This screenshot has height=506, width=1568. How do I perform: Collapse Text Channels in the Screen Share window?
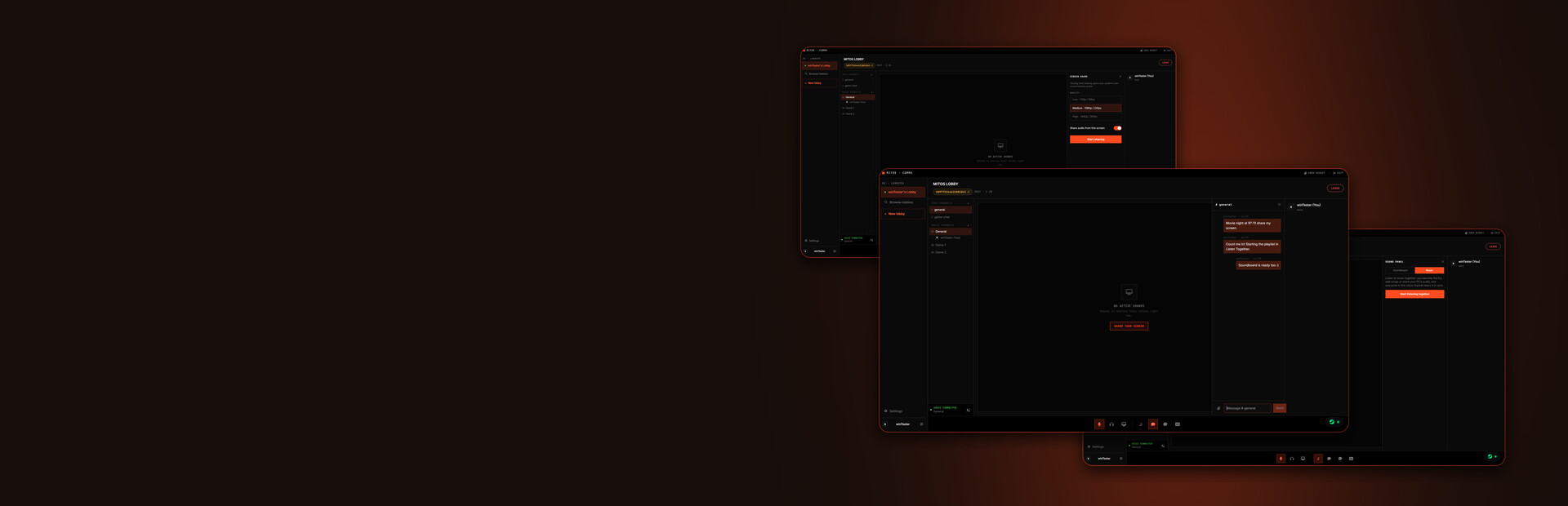pyautogui.click(x=871, y=75)
